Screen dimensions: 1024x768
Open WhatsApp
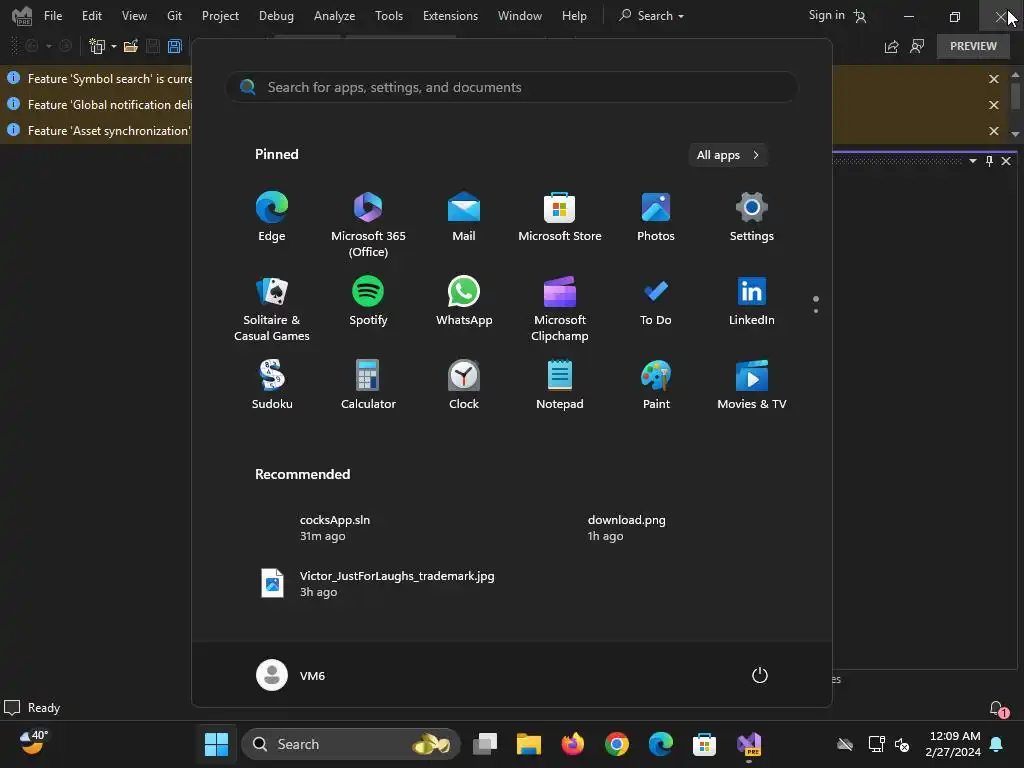click(x=464, y=301)
